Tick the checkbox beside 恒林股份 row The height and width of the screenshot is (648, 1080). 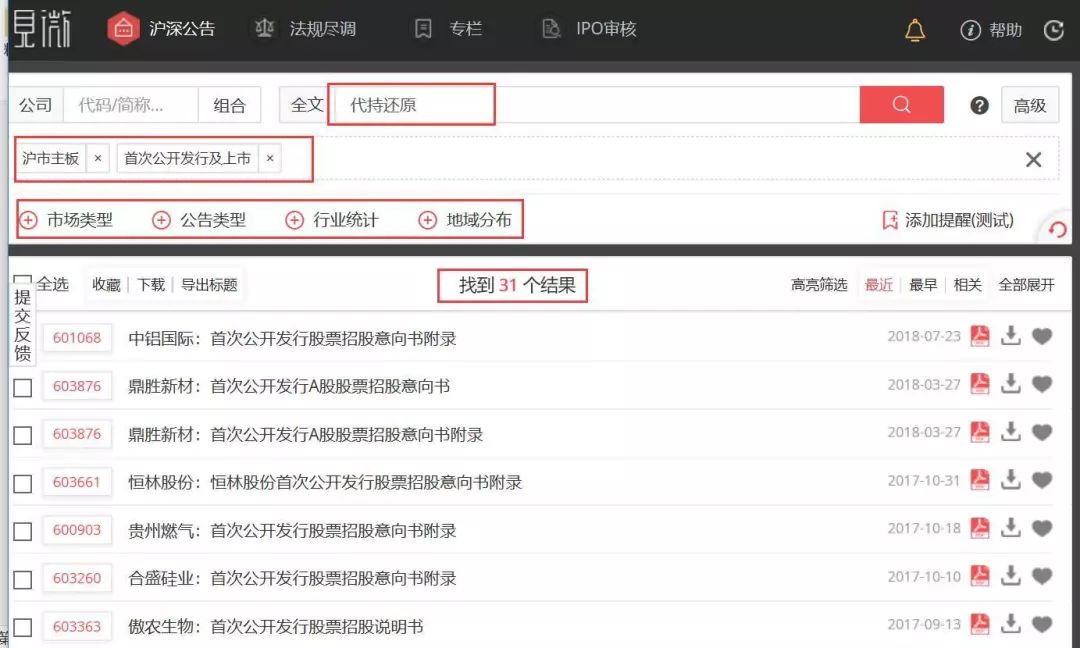tap(23, 483)
